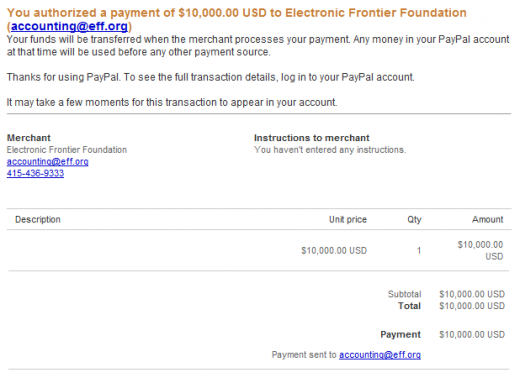Open accounting@eff.org link in the heading

pyautogui.click(x=69, y=26)
